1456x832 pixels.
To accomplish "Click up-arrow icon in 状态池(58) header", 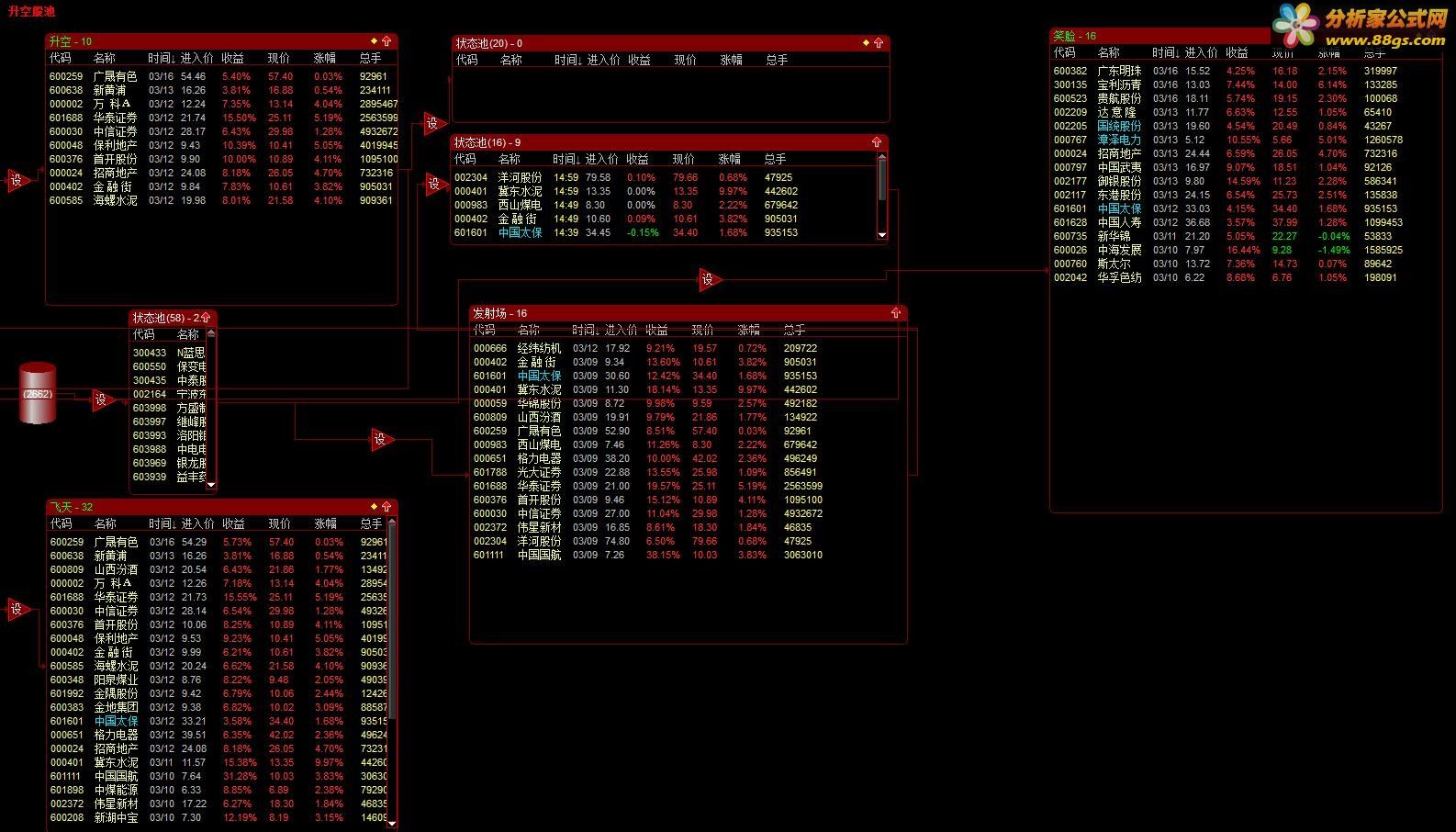I will [207, 318].
